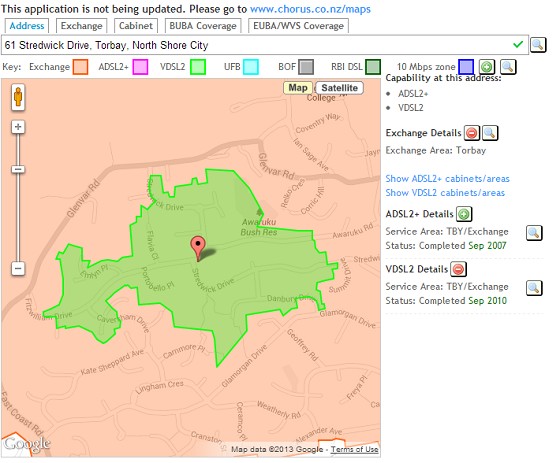The width and height of the screenshot is (560, 463).
Task: Click red minus icon next to VDSL2 Details
Action: point(458,269)
